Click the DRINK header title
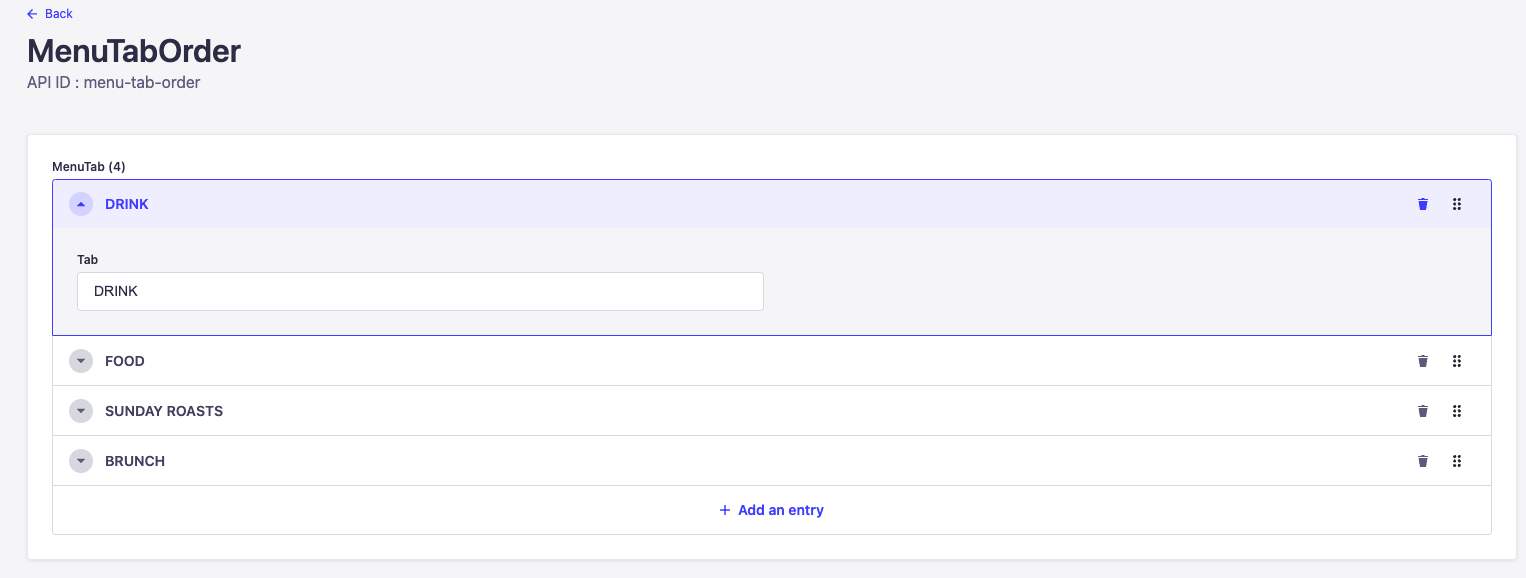Image resolution: width=1526 pixels, height=578 pixels. point(127,204)
